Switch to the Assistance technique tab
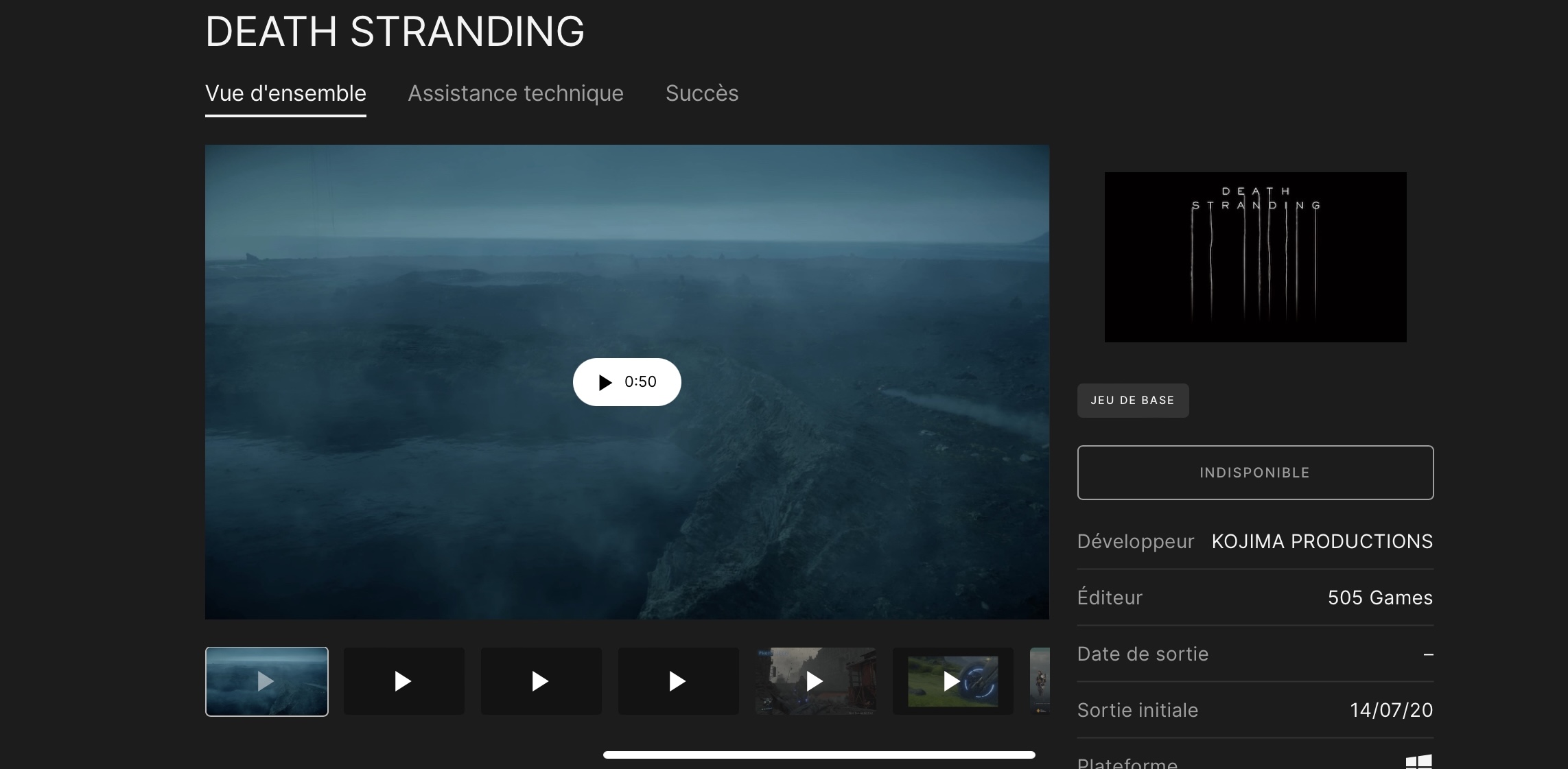1568x769 pixels. click(x=515, y=93)
